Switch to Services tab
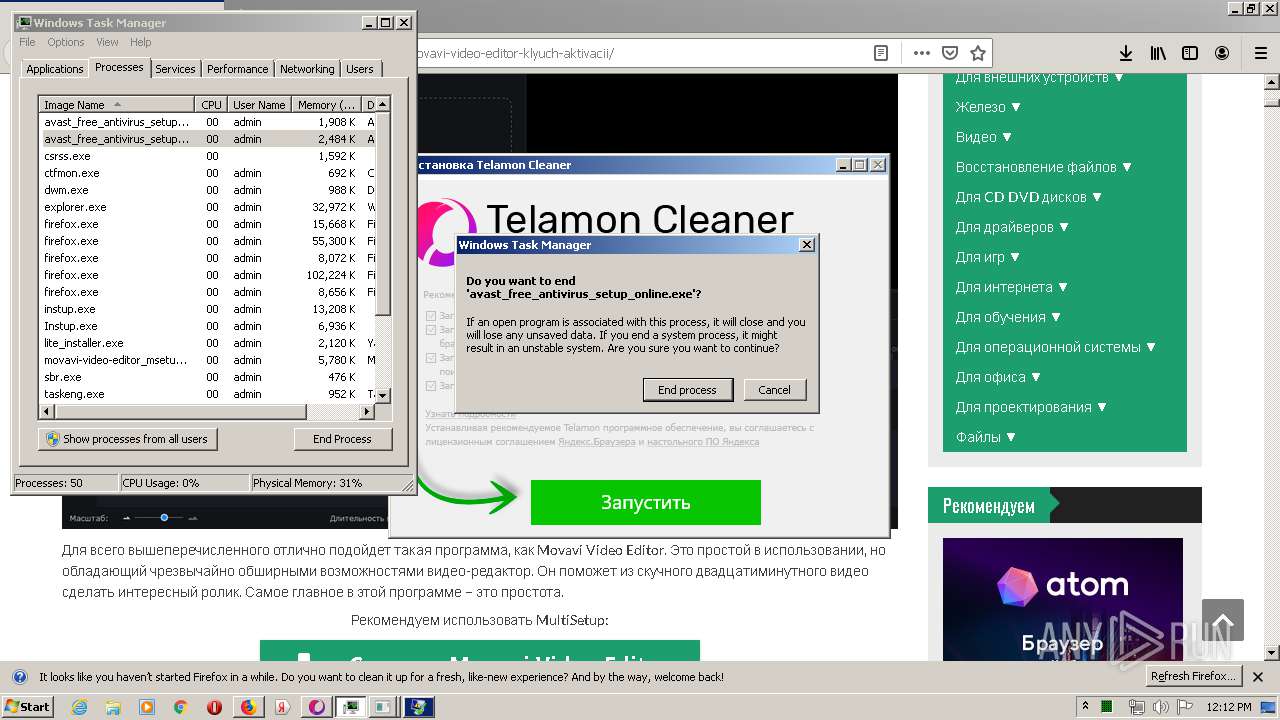This screenshot has height=720, width=1280. 175,69
